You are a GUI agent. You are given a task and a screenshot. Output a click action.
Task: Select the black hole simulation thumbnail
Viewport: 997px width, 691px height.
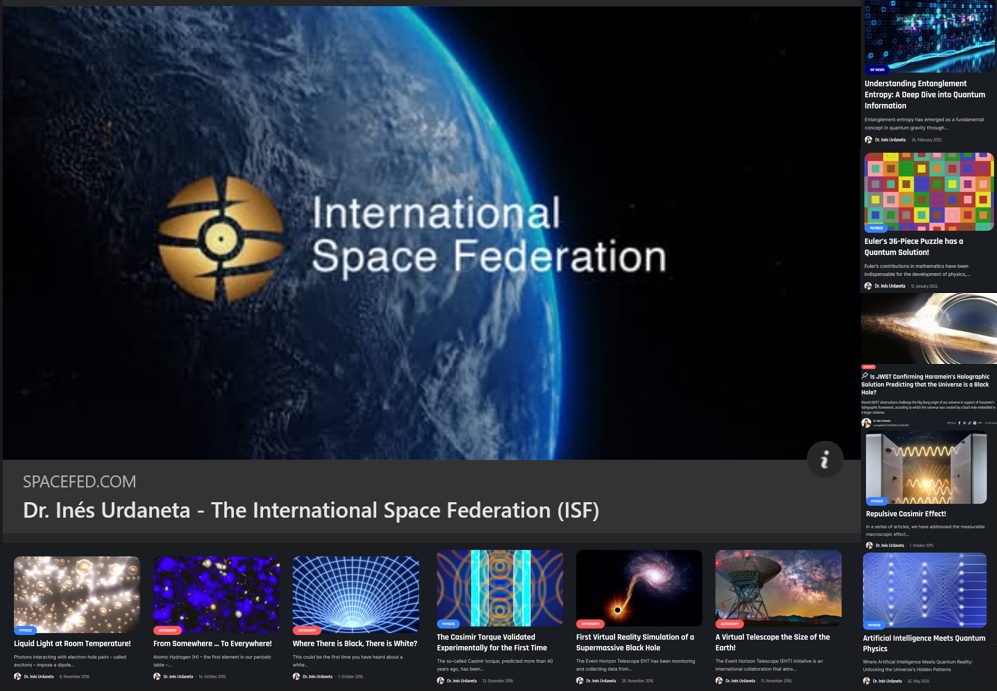[x=638, y=588]
